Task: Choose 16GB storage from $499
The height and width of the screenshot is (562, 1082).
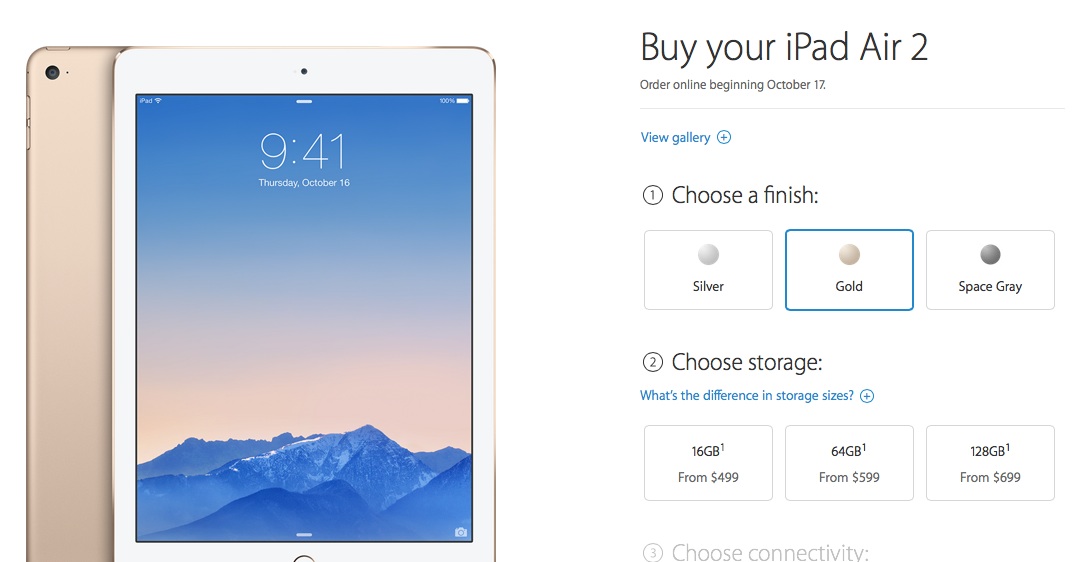Action: tap(708, 463)
